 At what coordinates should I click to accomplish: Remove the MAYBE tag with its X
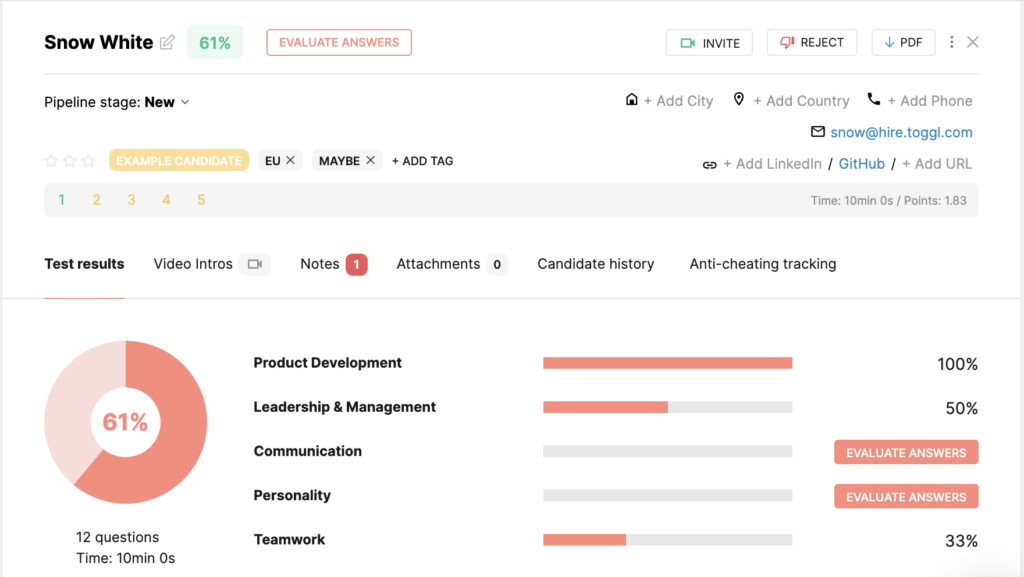coord(369,160)
